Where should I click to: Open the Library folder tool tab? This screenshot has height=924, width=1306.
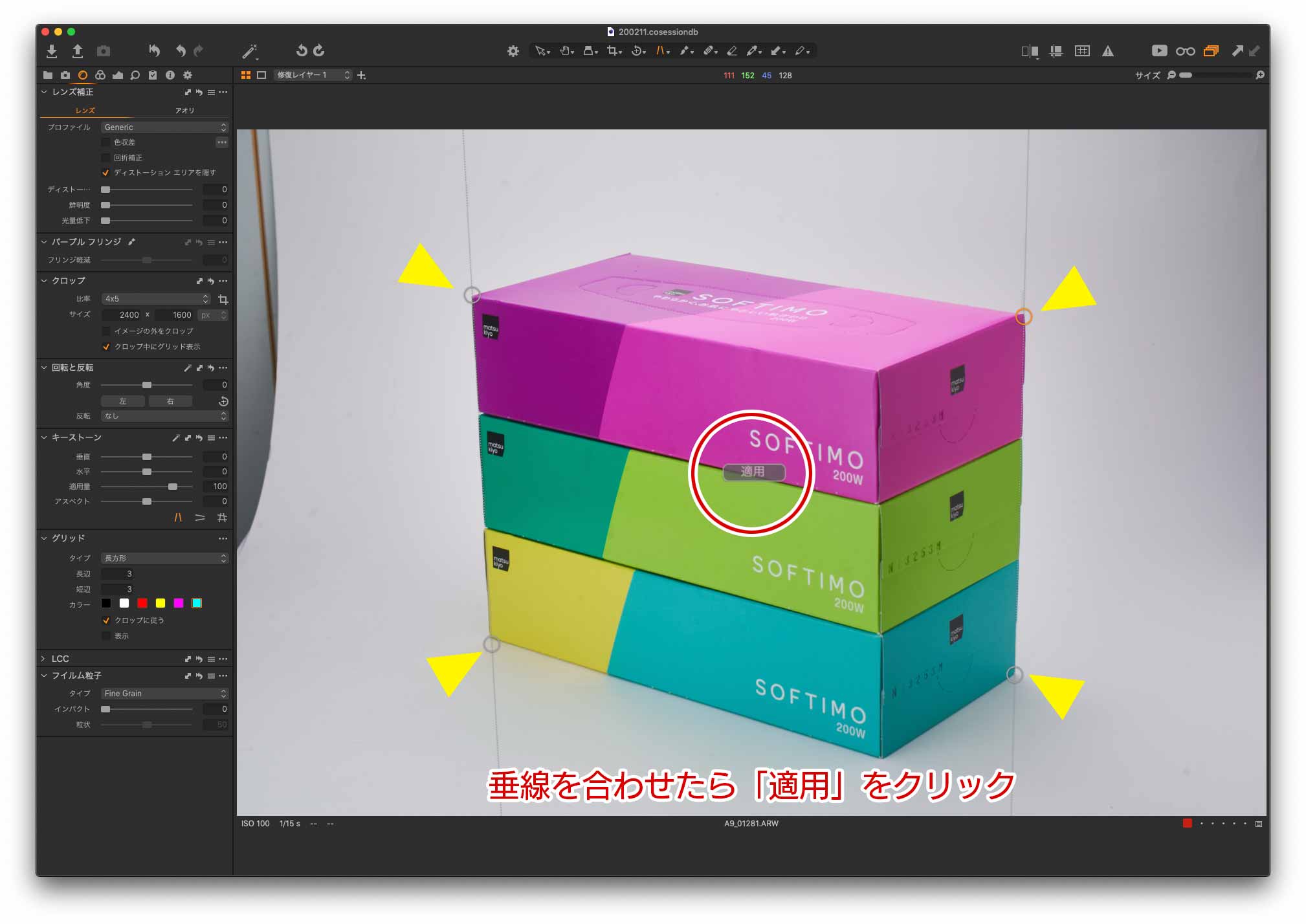(48, 75)
